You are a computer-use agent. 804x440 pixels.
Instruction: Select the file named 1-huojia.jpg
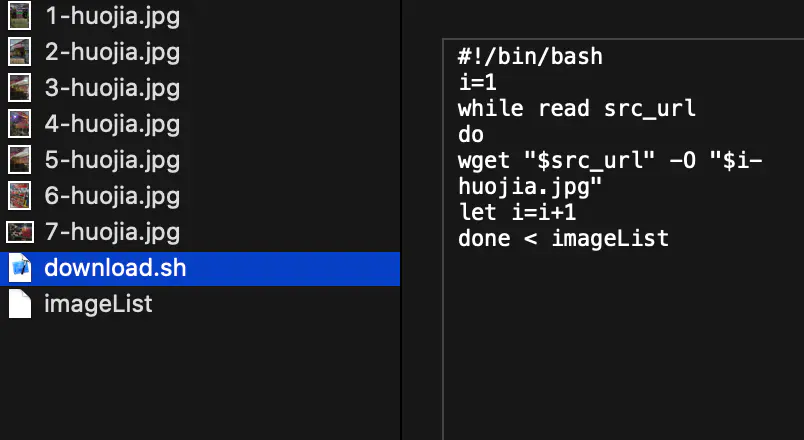112,15
